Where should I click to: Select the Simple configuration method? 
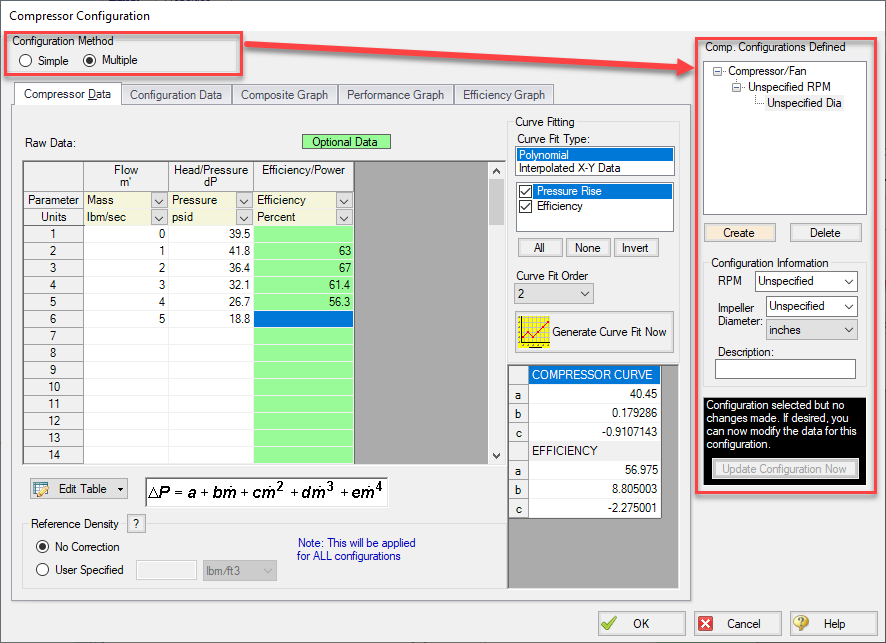pos(26,60)
